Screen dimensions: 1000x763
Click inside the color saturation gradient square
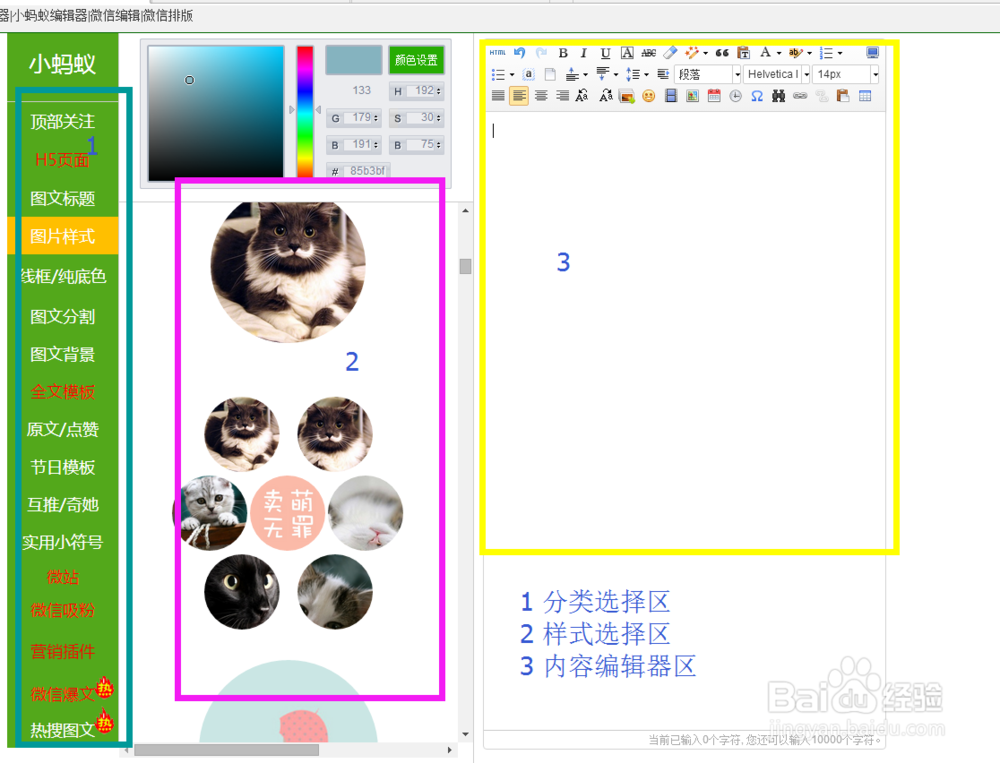pos(216,112)
